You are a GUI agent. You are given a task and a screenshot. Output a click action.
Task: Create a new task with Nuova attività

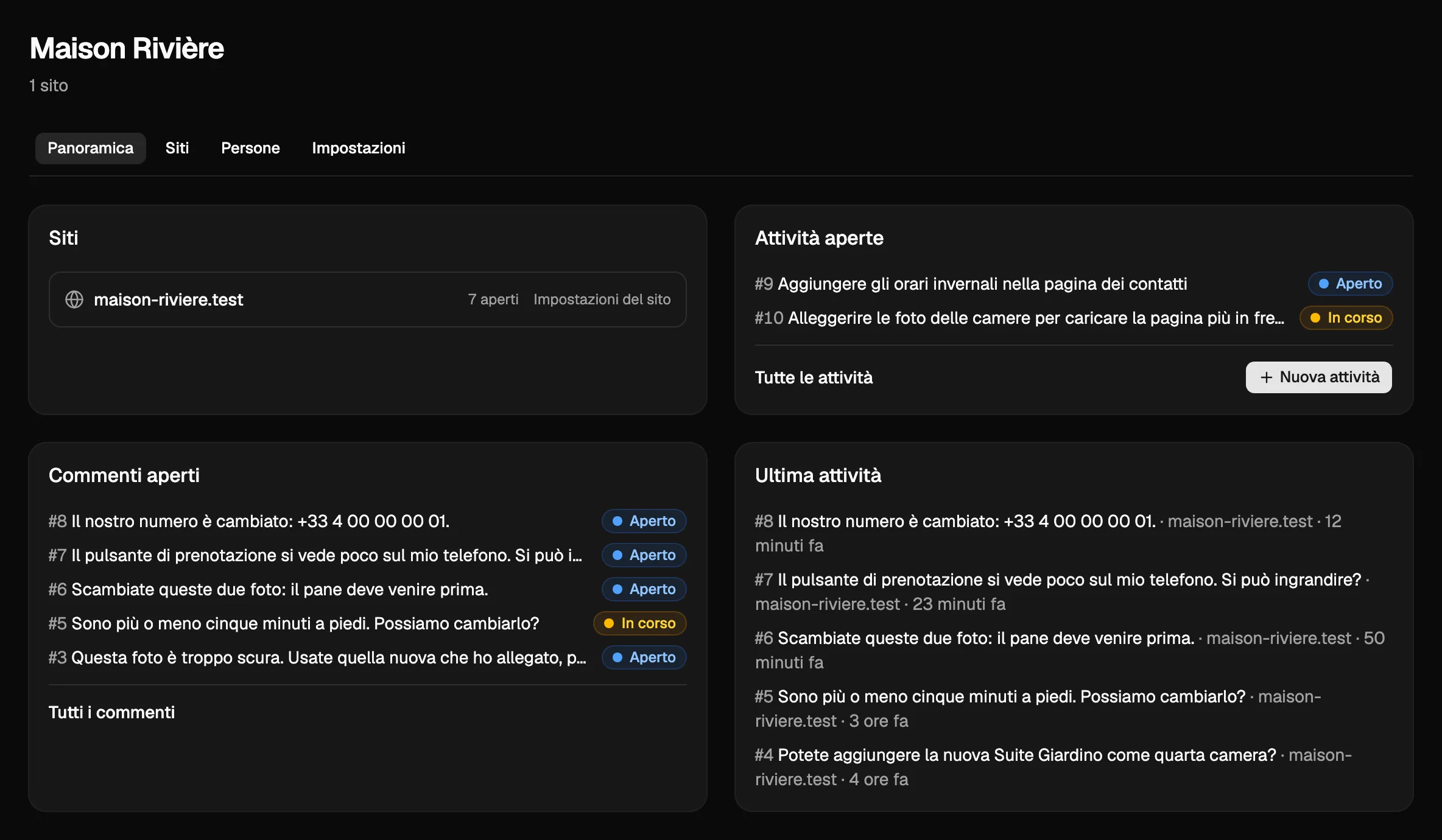pos(1318,377)
